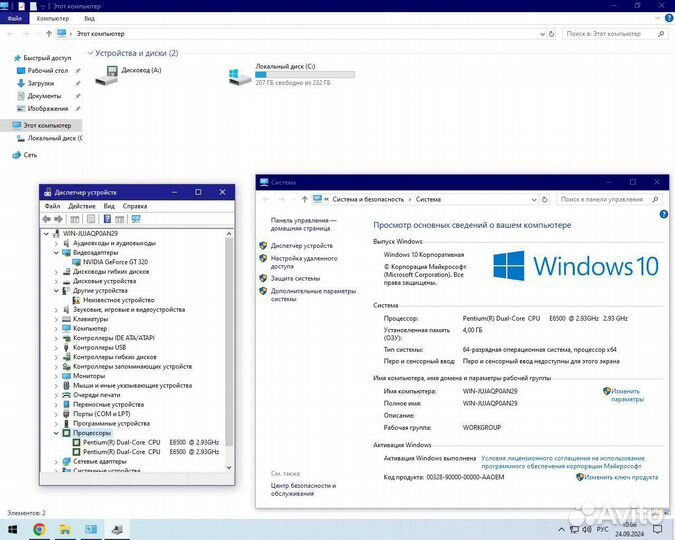Click the Local Disk C: usage bar
This screenshot has height=540, width=675.
coord(305,74)
